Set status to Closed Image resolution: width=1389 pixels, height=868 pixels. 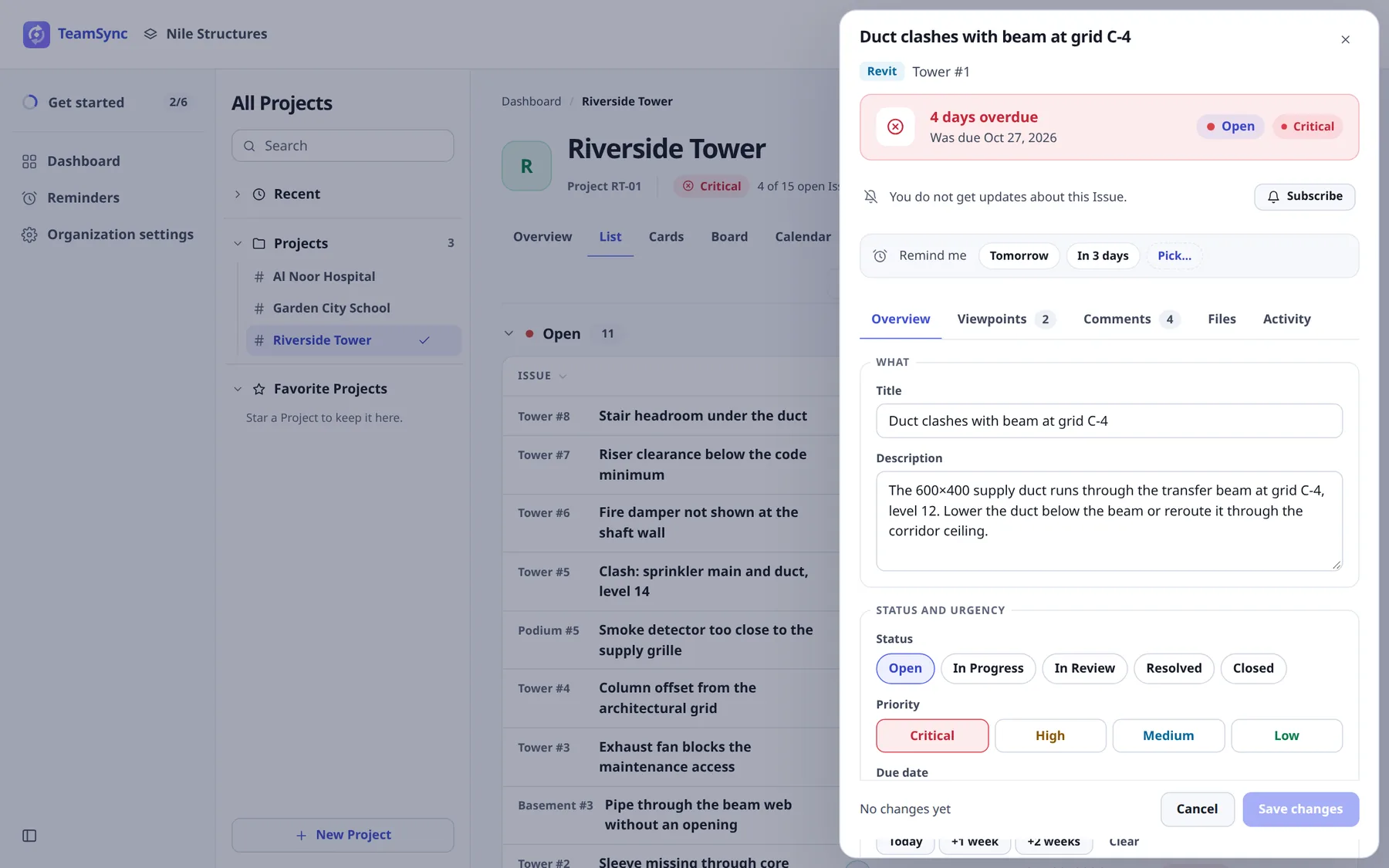pyautogui.click(x=1253, y=668)
